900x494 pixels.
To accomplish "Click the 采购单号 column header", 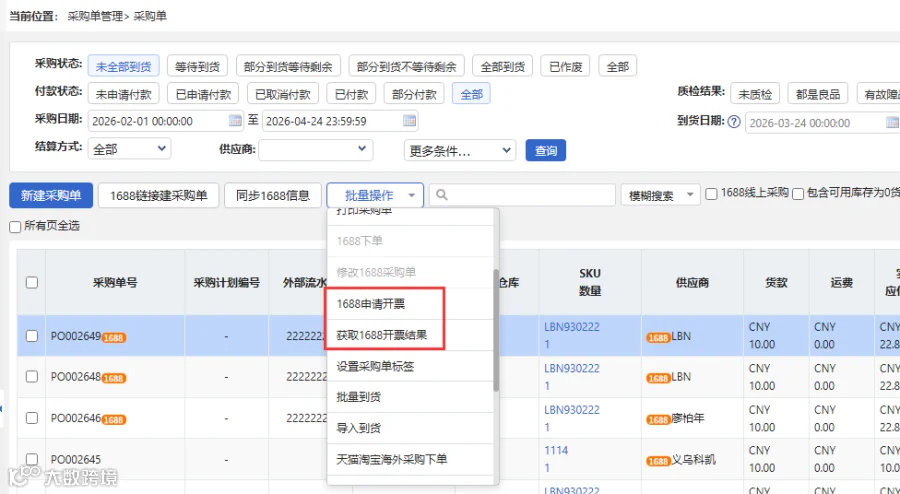I will (115, 282).
